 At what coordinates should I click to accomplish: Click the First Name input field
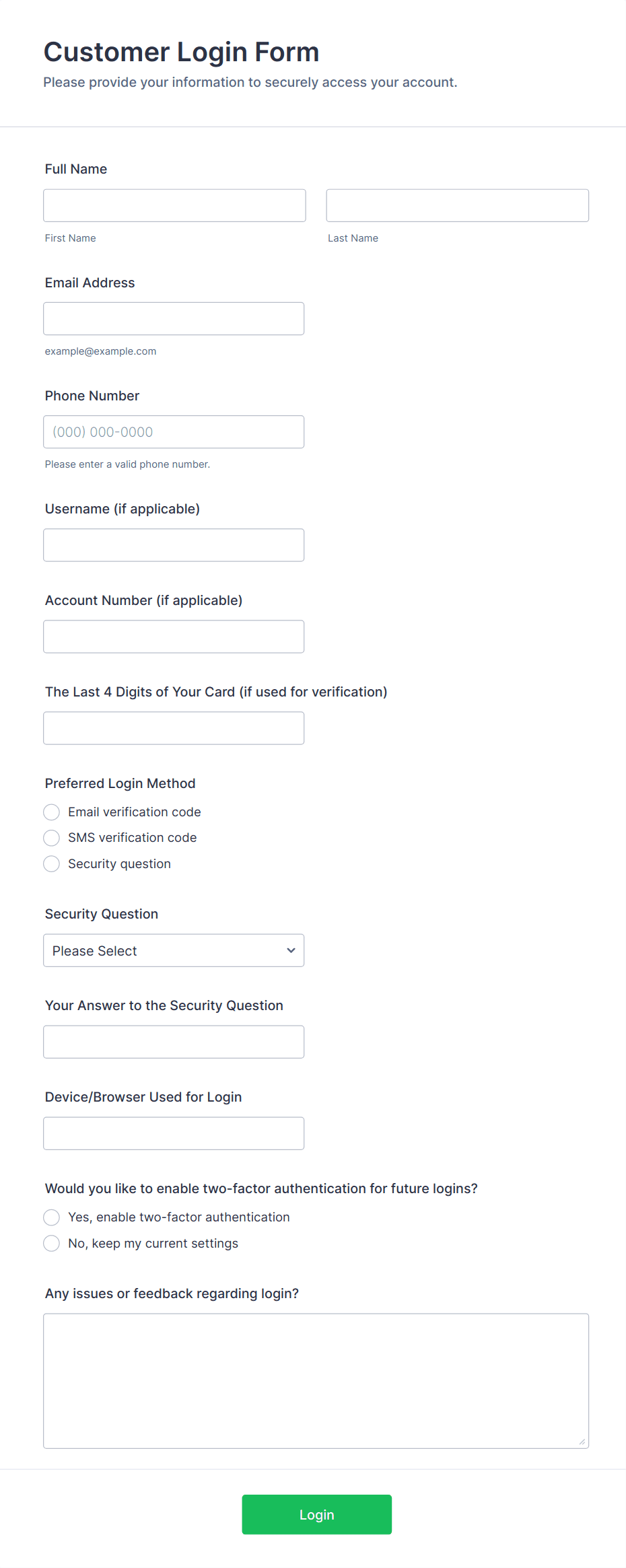(x=174, y=205)
